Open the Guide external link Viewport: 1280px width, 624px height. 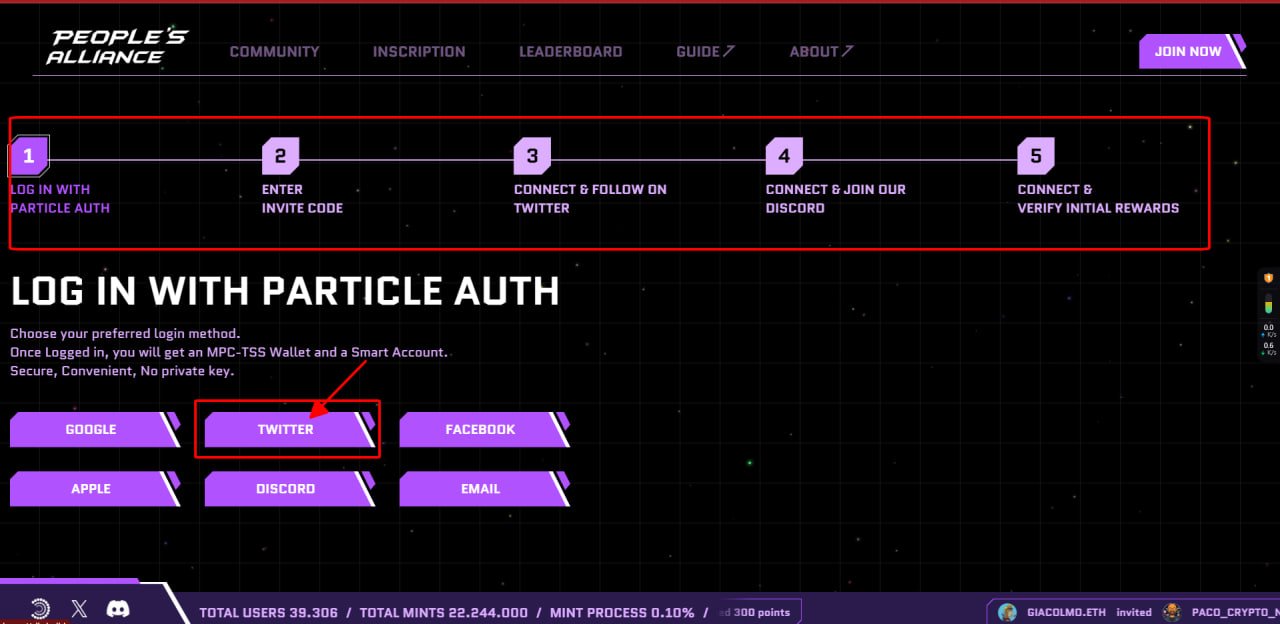pyautogui.click(x=705, y=51)
